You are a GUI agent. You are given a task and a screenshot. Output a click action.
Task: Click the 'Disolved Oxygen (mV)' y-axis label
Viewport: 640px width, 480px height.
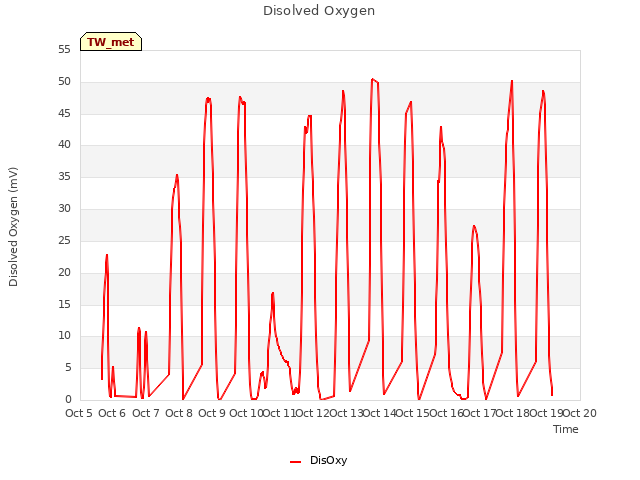tap(13, 227)
